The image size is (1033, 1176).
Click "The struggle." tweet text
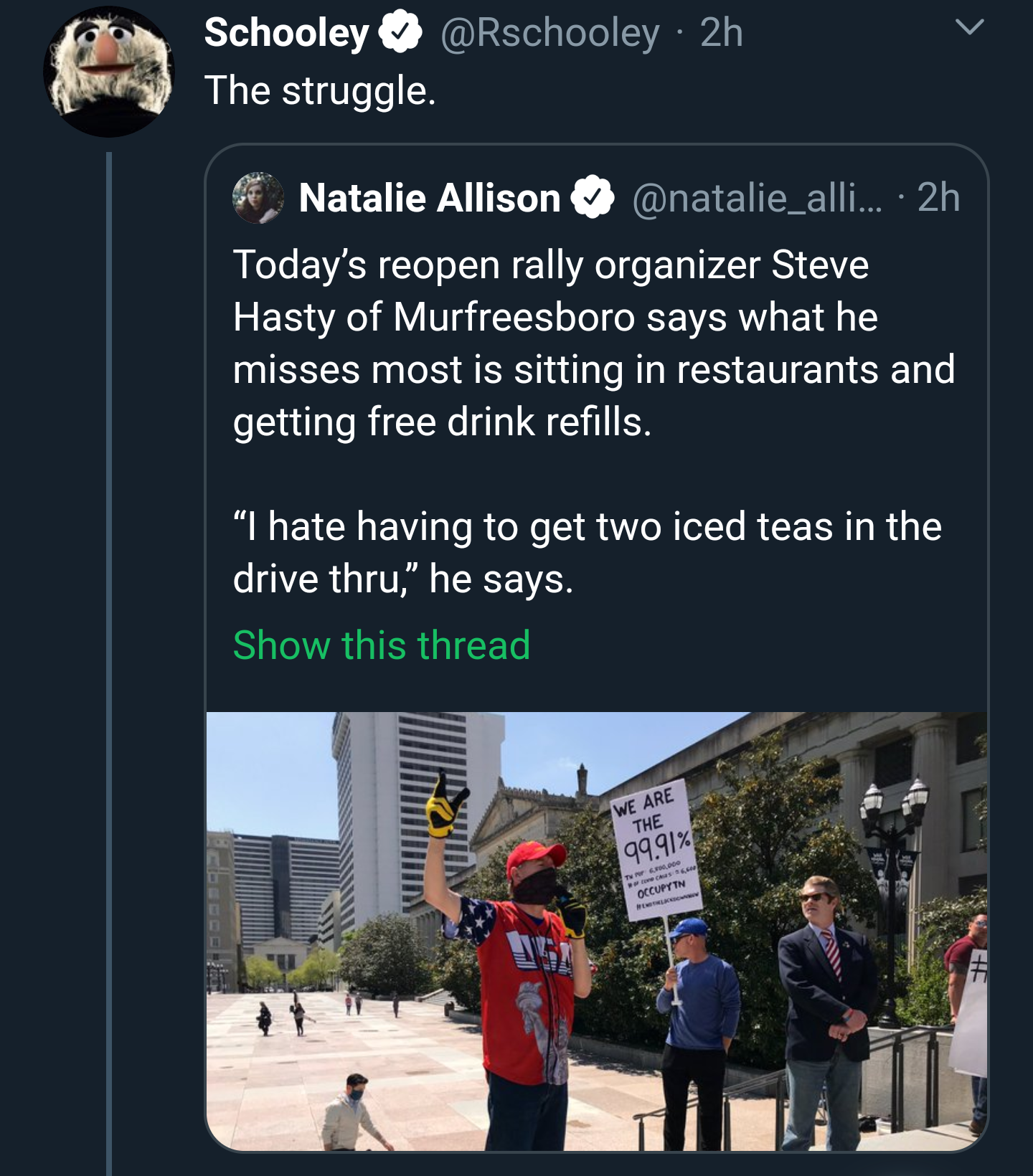[320, 91]
